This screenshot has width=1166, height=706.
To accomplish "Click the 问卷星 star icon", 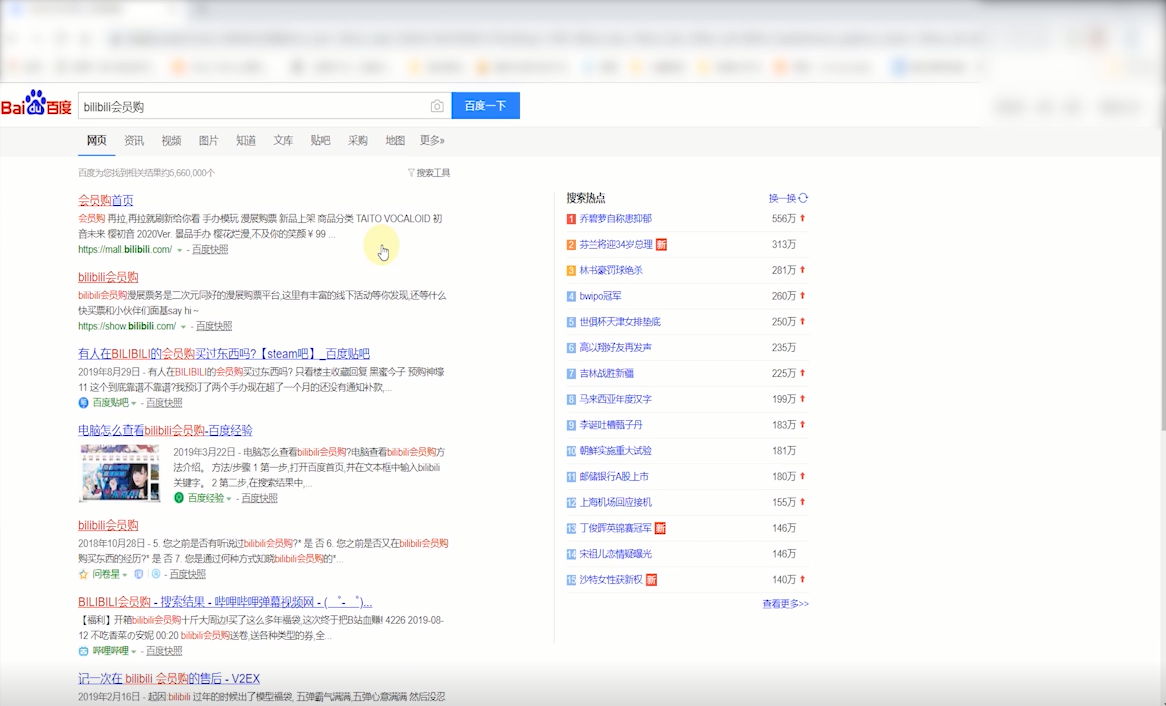I will tap(85, 574).
